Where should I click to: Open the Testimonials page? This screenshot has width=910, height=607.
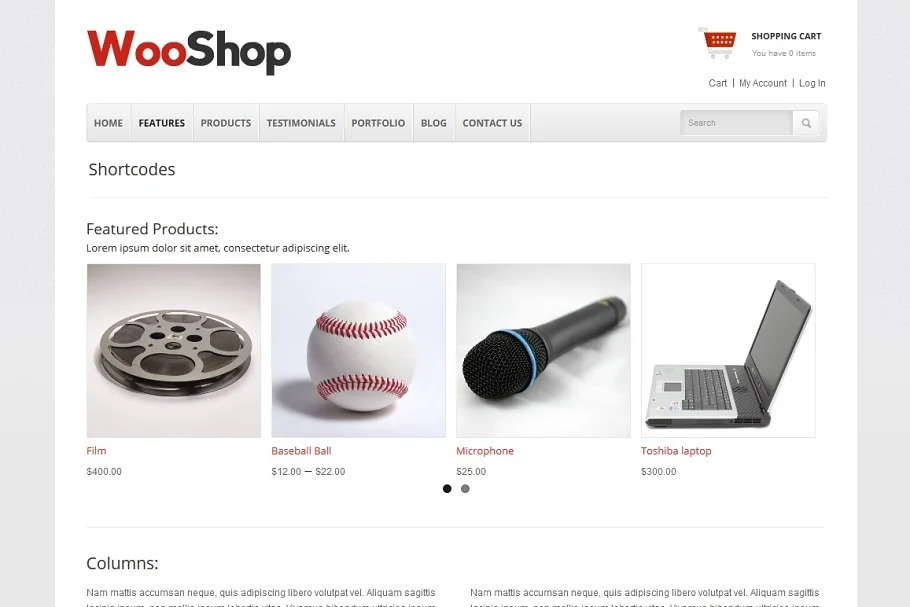301,123
